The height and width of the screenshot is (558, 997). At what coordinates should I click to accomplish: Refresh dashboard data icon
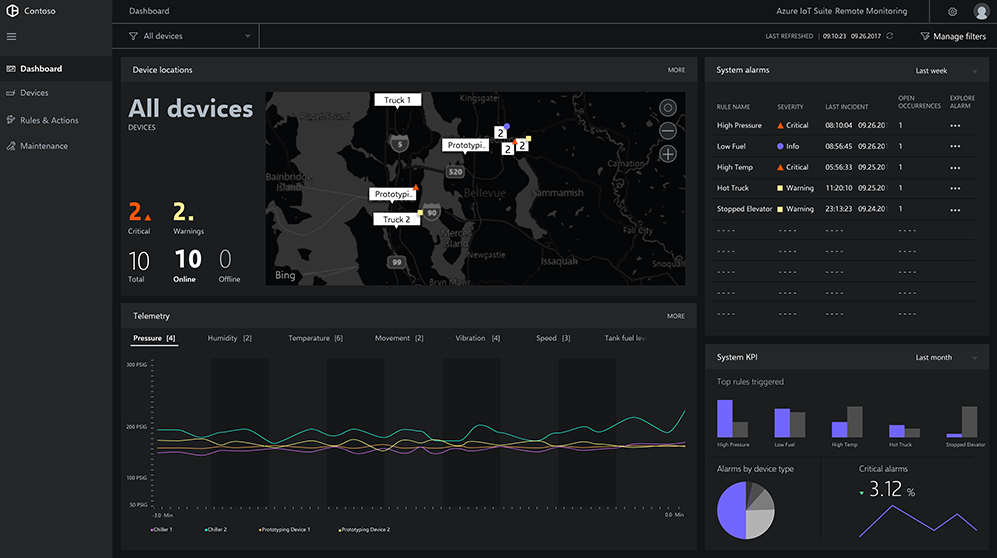click(x=890, y=36)
